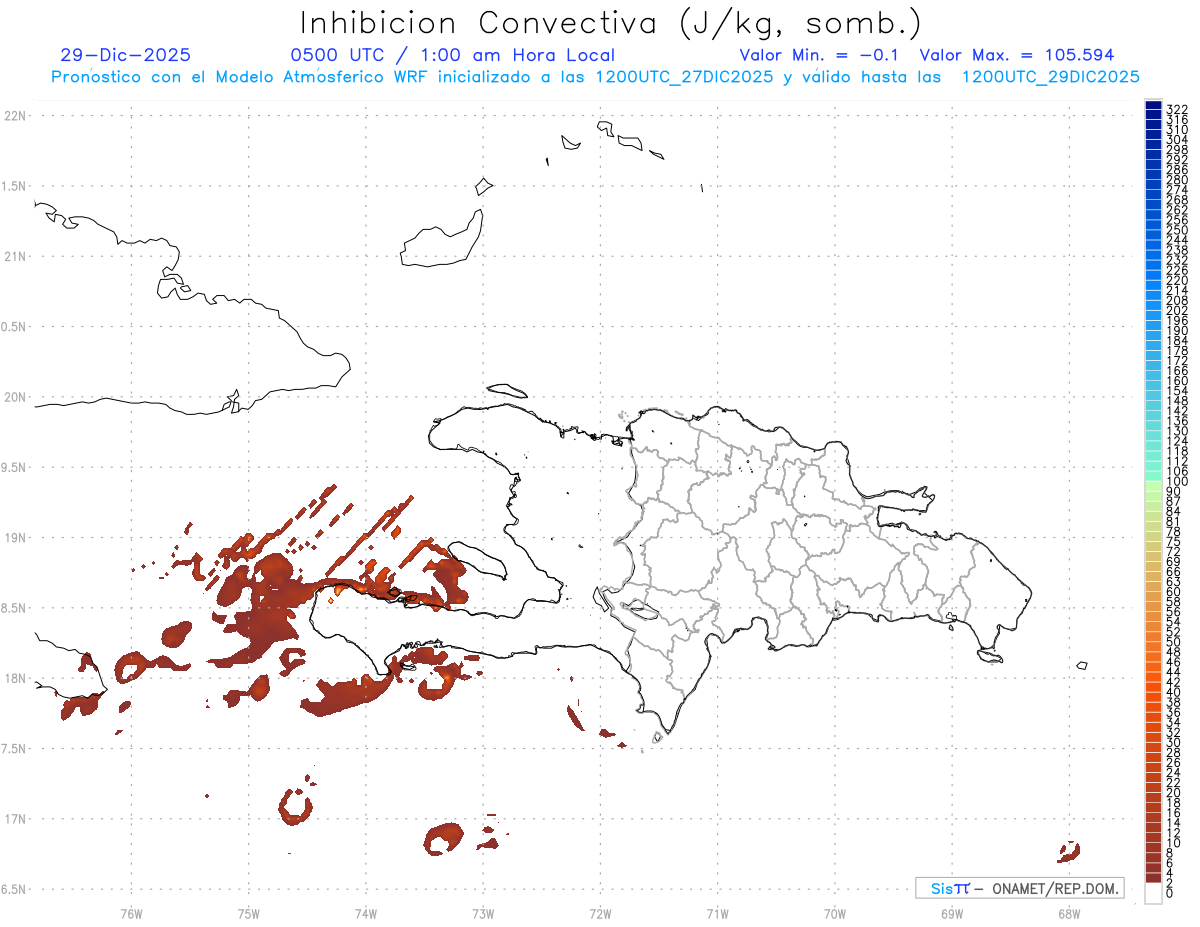The width and height of the screenshot is (1200, 927).
Task: Click the 'Valor Min. = -0.1' text
Action: pos(820,56)
